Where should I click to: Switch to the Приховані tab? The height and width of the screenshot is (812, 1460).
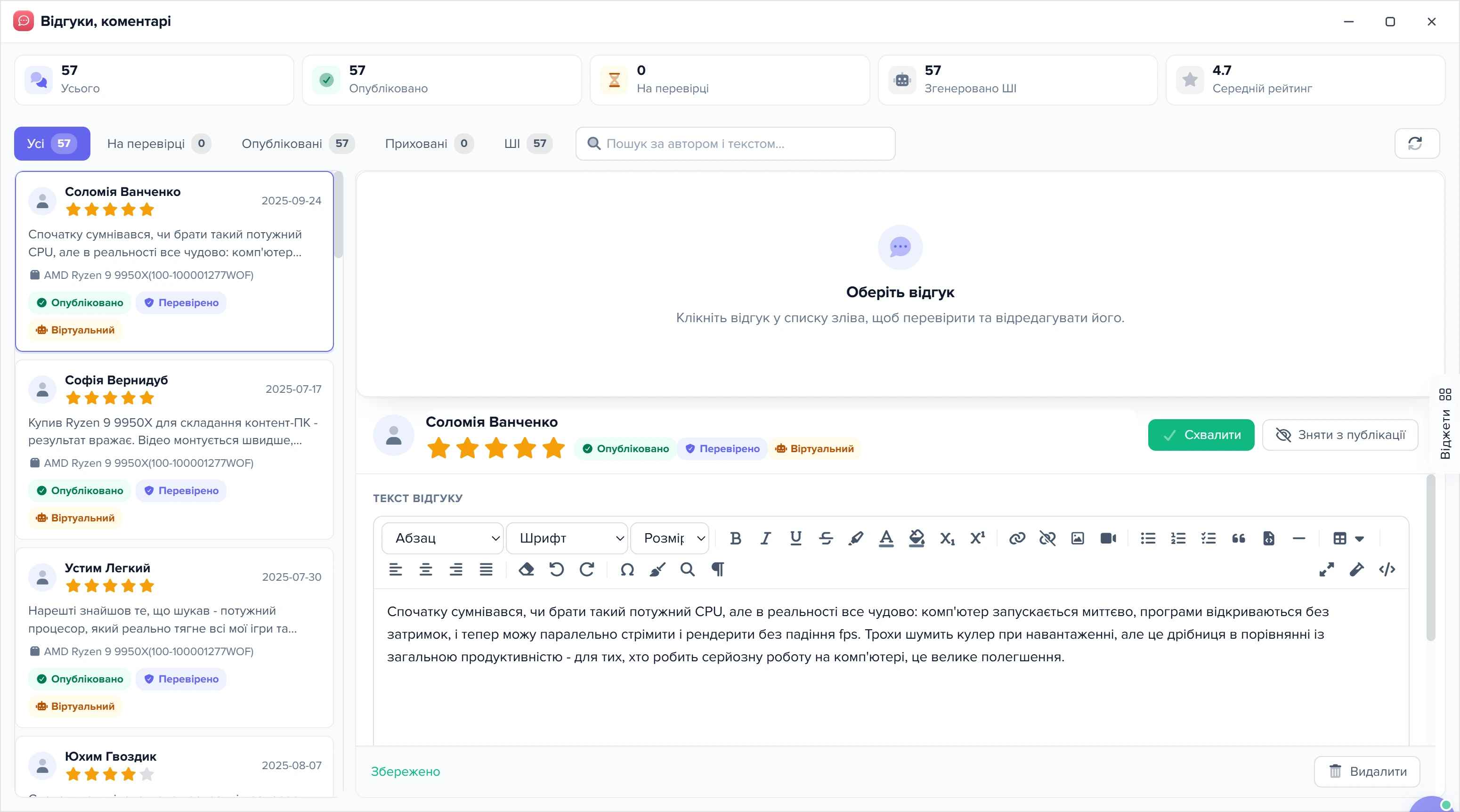[429, 144]
